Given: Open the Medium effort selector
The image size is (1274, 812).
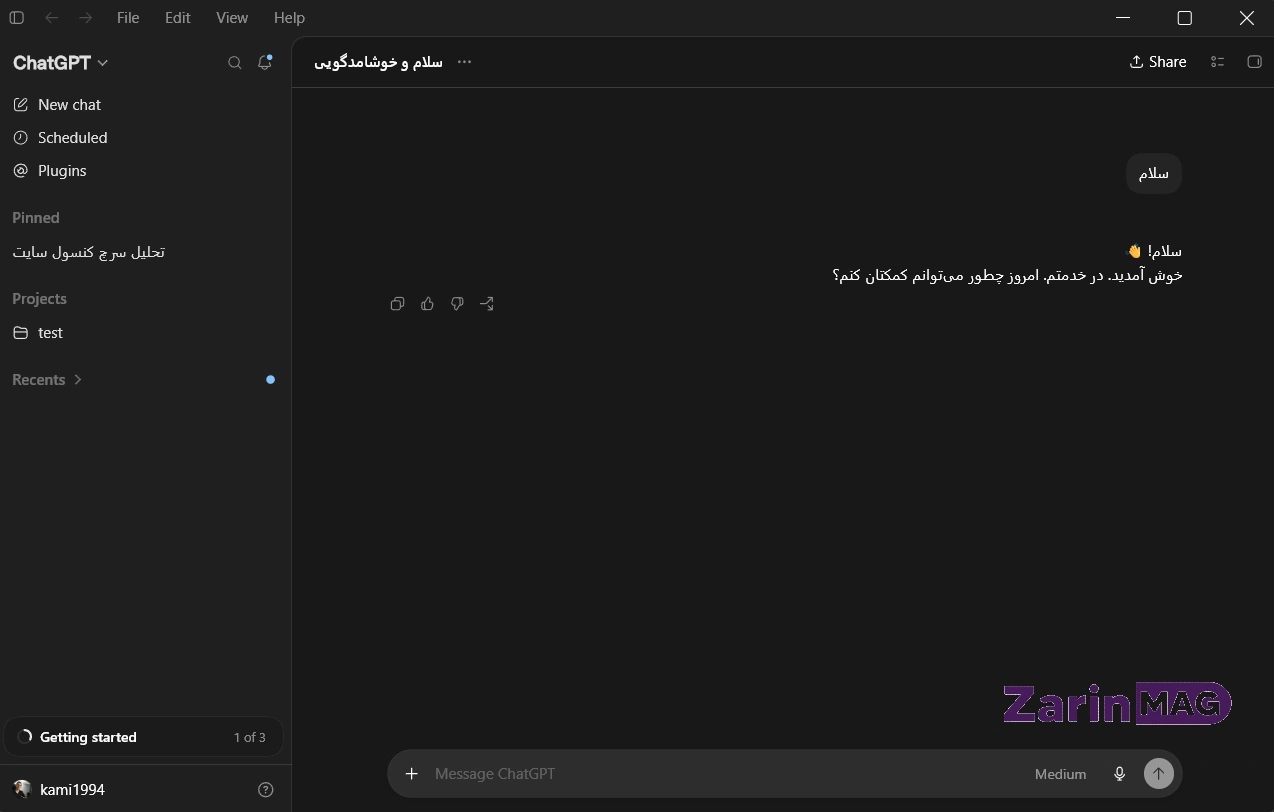Looking at the screenshot, I should pyautogui.click(x=1060, y=774).
